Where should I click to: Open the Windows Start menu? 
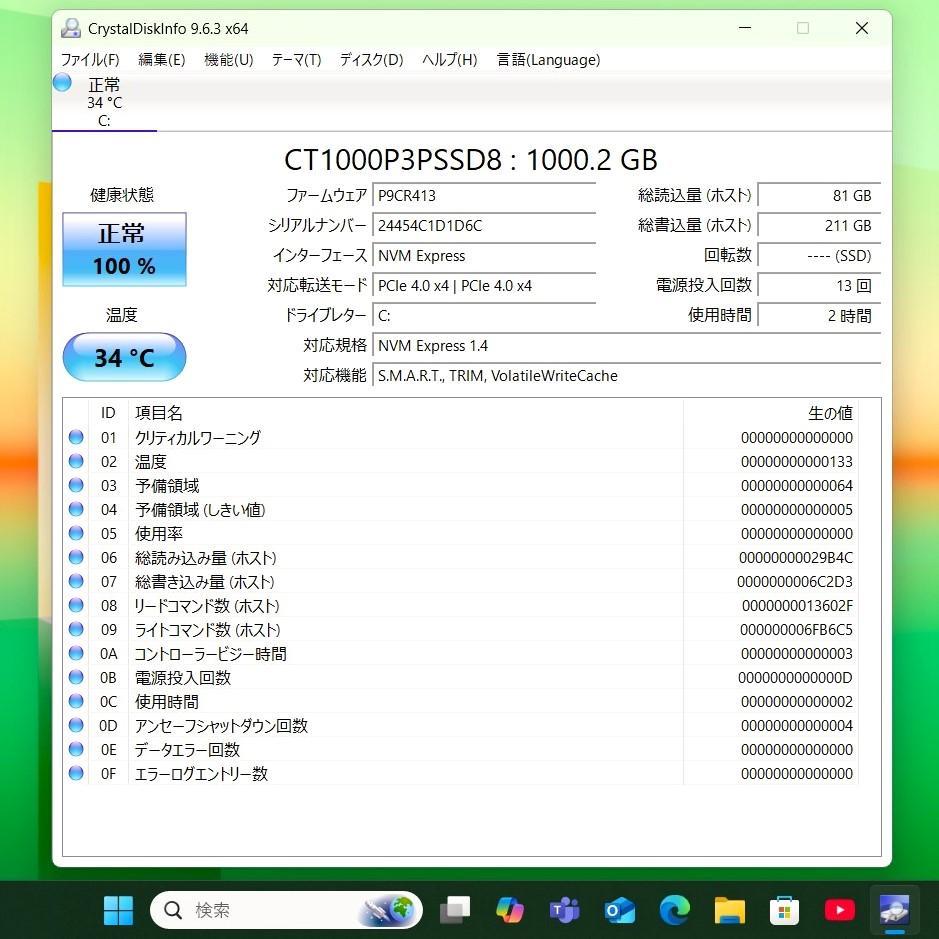click(119, 910)
